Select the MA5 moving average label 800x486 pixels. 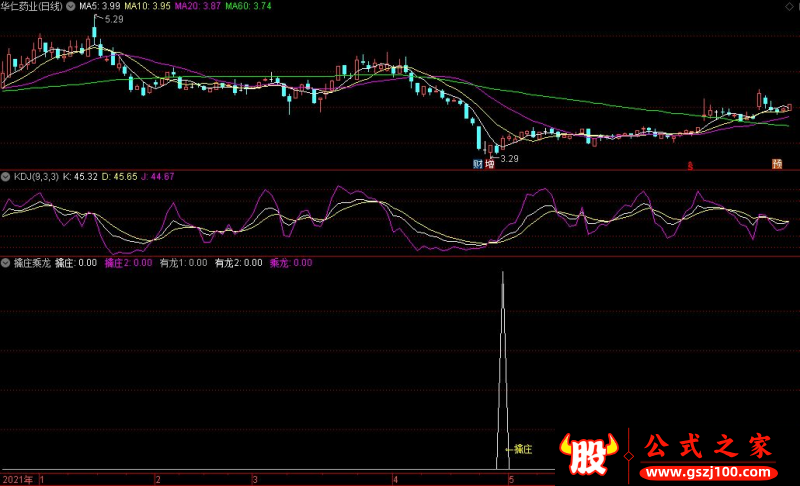(x=99, y=6)
